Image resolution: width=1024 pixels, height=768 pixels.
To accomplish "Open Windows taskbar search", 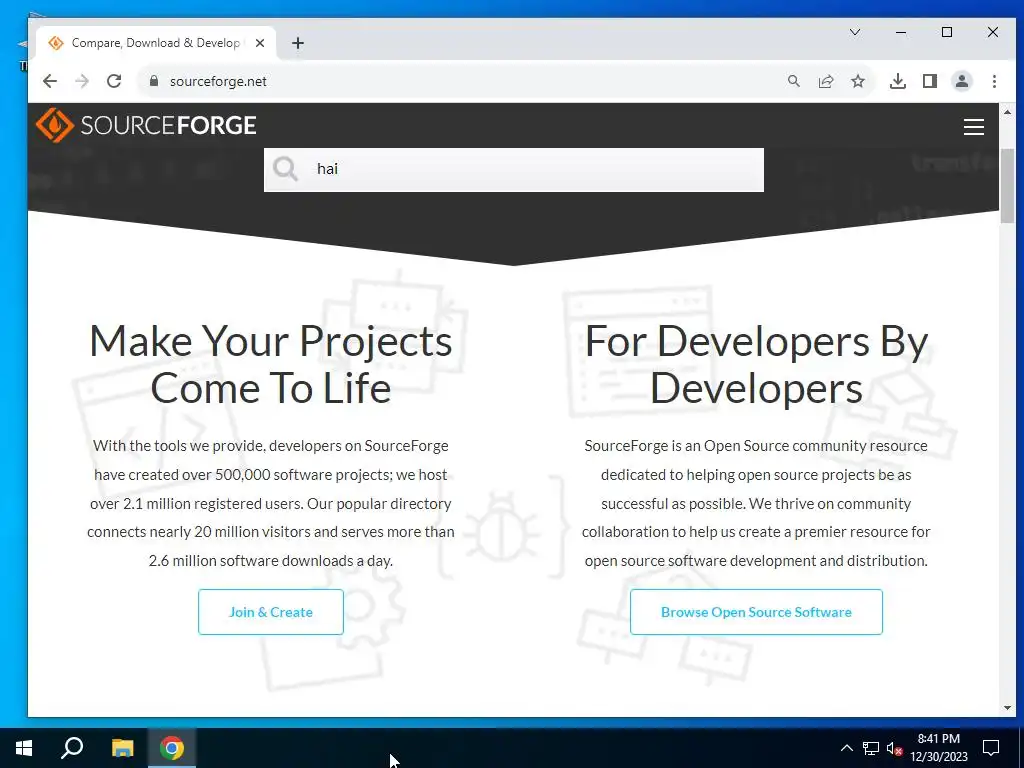I will point(72,748).
